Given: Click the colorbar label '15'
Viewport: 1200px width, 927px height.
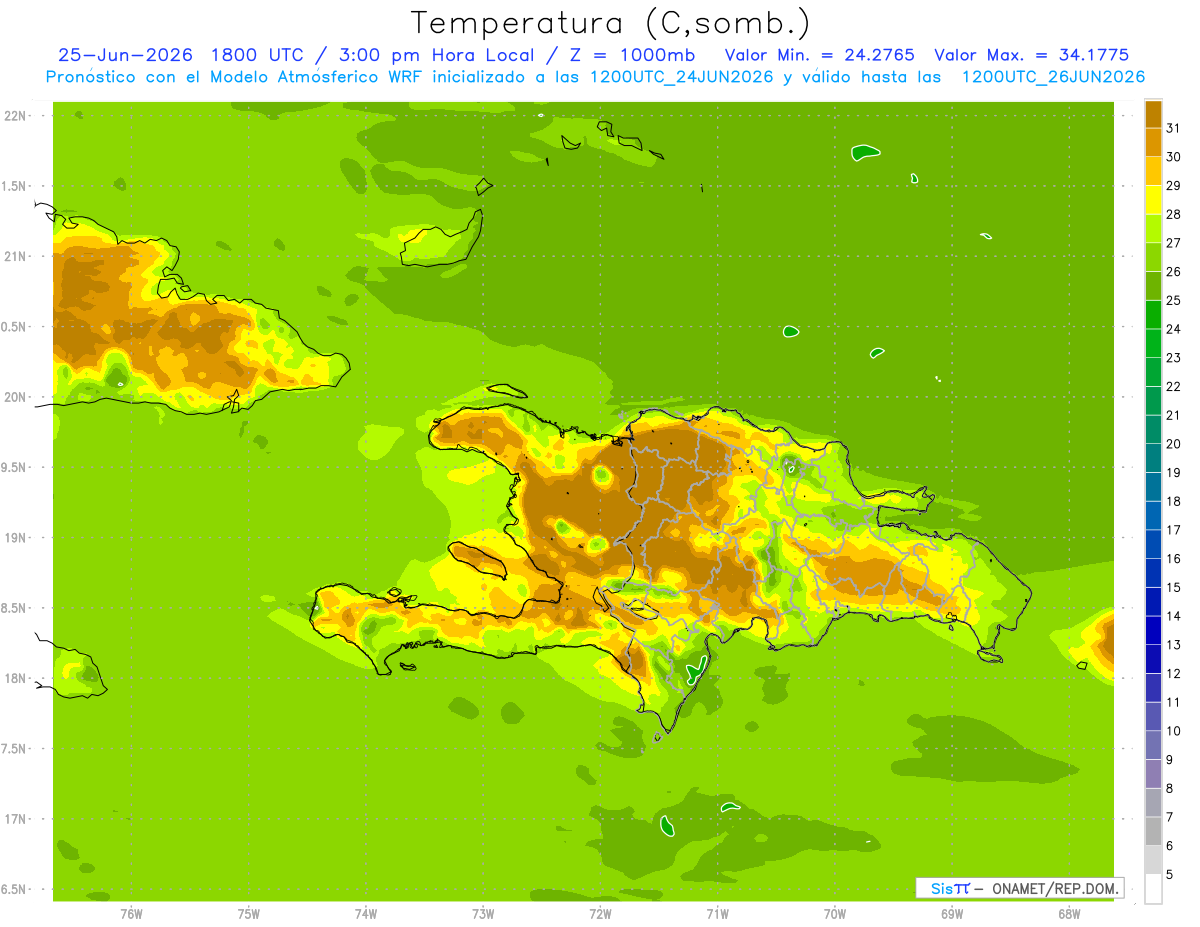Looking at the screenshot, I should coord(1173,587).
